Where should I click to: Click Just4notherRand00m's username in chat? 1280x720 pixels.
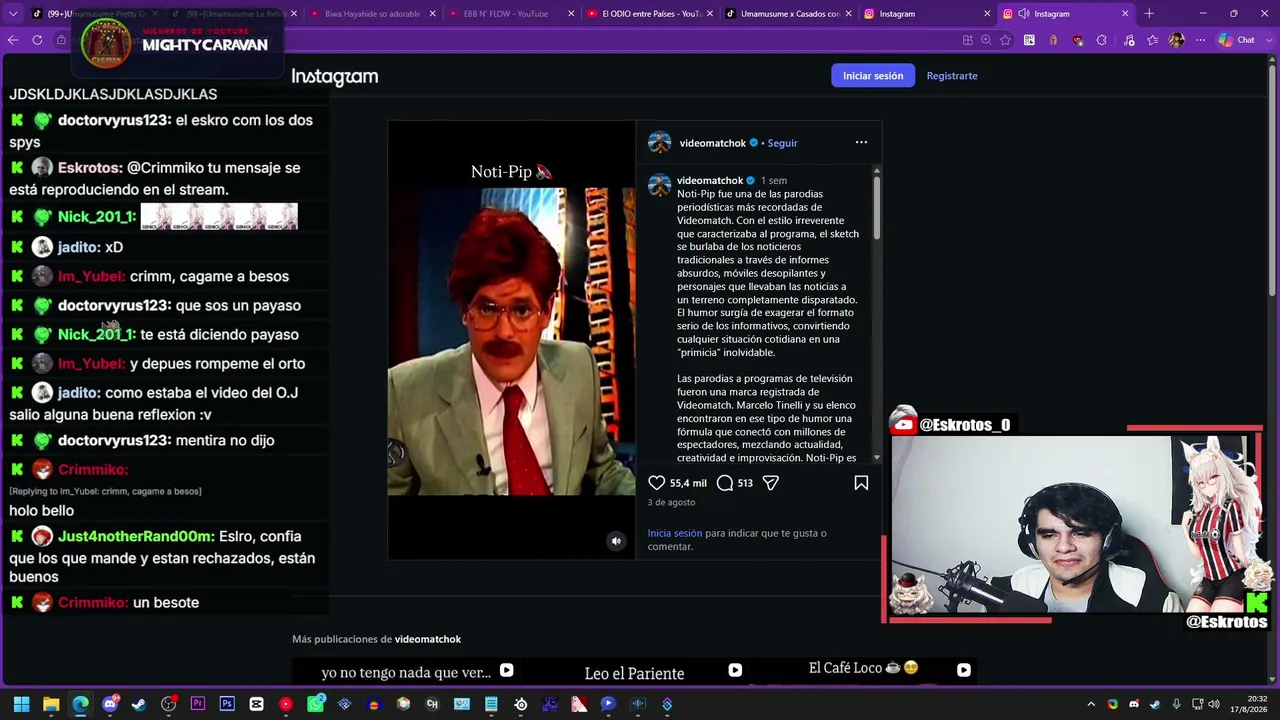(x=136, y=537)
